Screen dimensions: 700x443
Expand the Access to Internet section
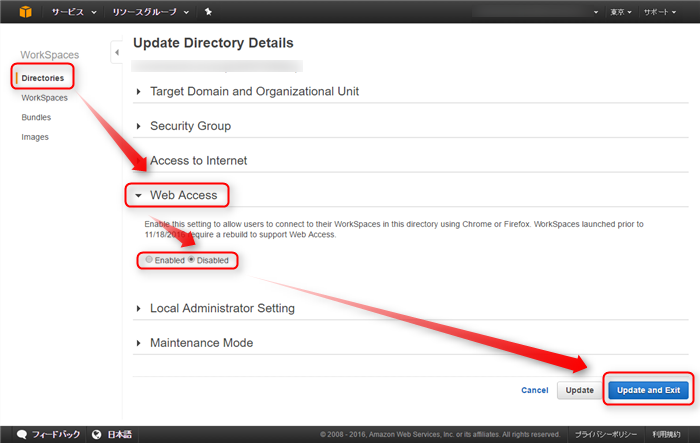[192, 160]
